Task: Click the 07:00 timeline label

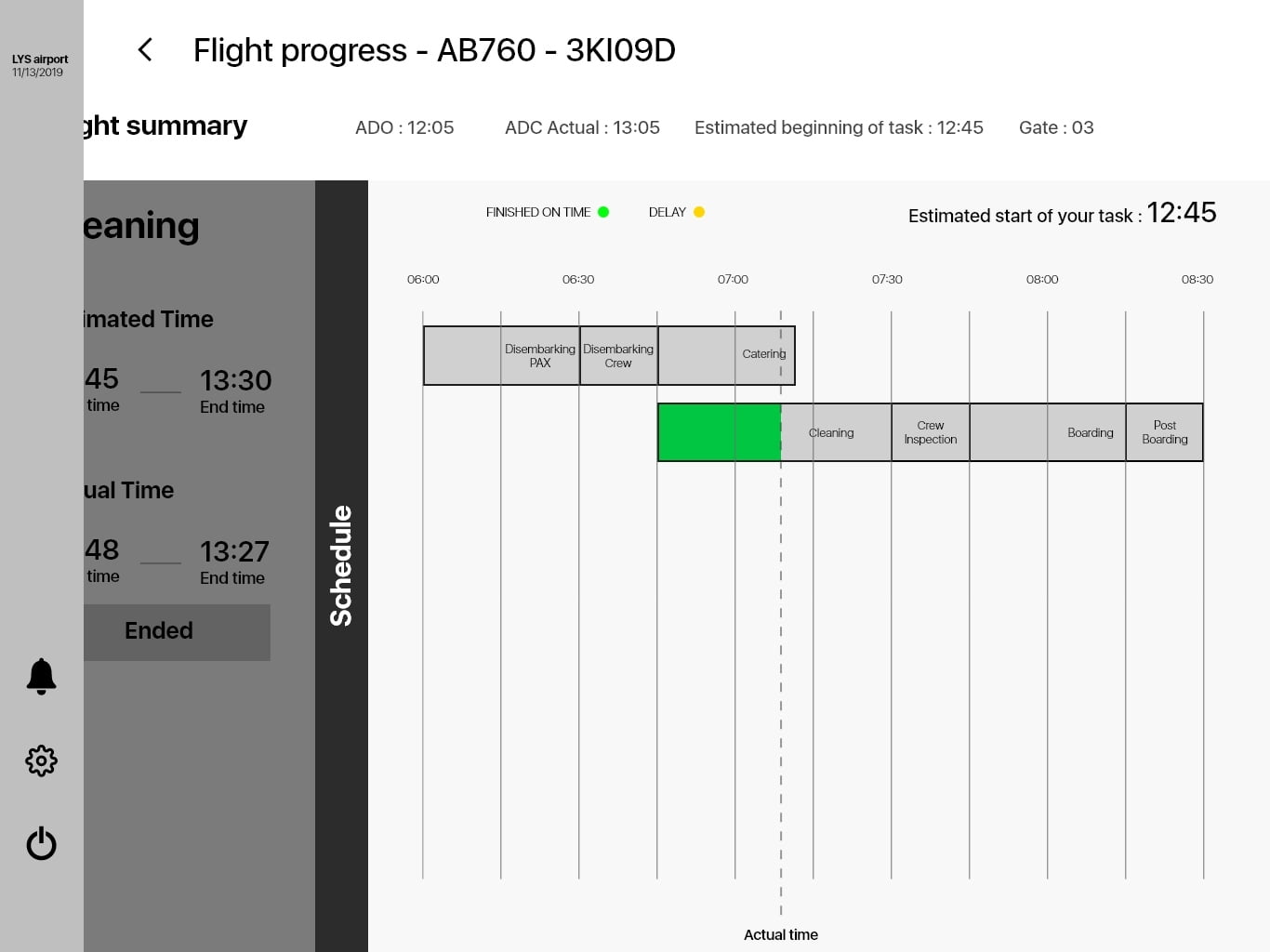Action: 733,279
